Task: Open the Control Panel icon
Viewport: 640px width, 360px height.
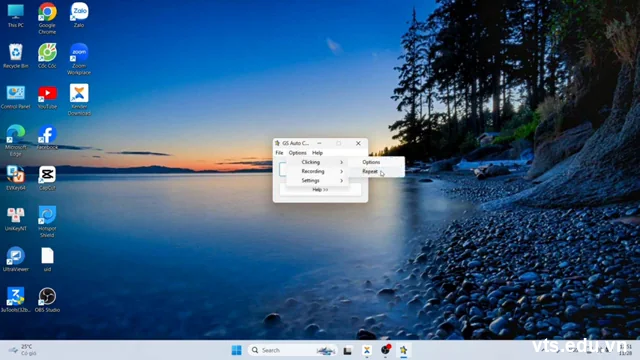Action: click(16, 97)
